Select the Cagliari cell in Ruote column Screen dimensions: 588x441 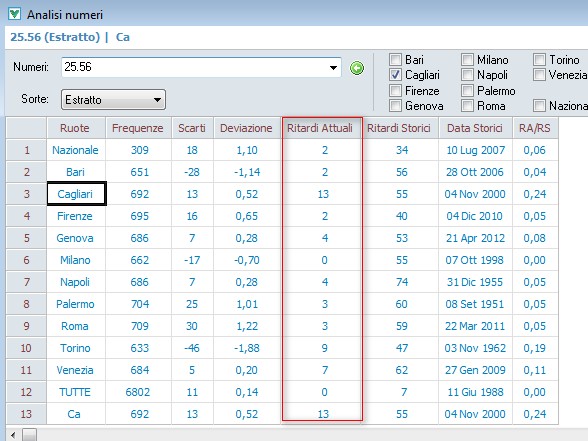click(76, 194)
